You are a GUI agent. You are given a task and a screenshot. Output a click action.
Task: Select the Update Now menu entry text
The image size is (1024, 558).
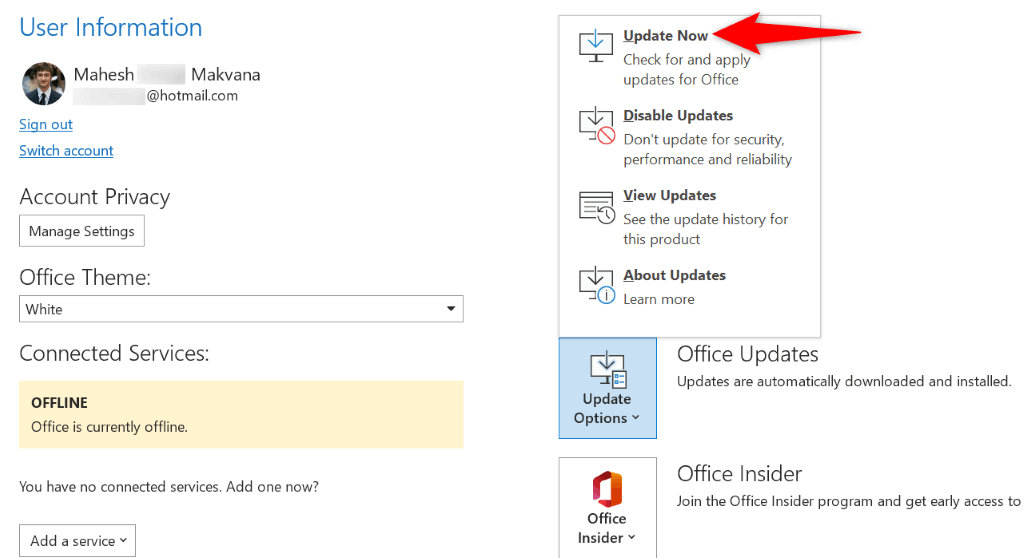pyautogui.click(x=665, y=36)
